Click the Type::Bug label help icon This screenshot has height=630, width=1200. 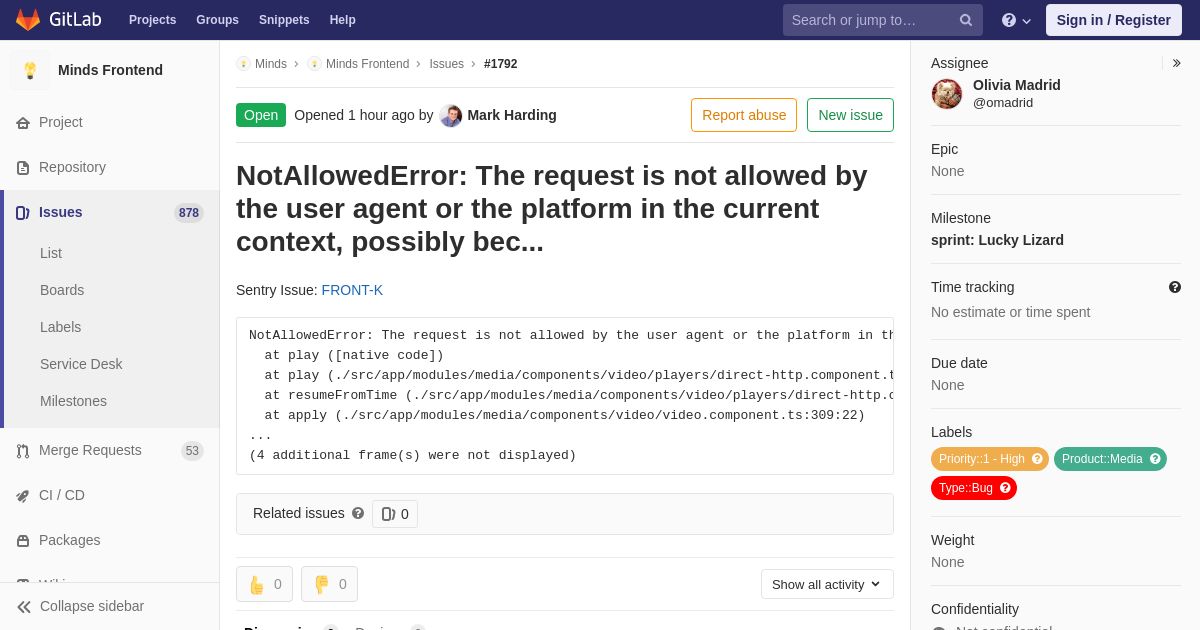coord(1005,488)
